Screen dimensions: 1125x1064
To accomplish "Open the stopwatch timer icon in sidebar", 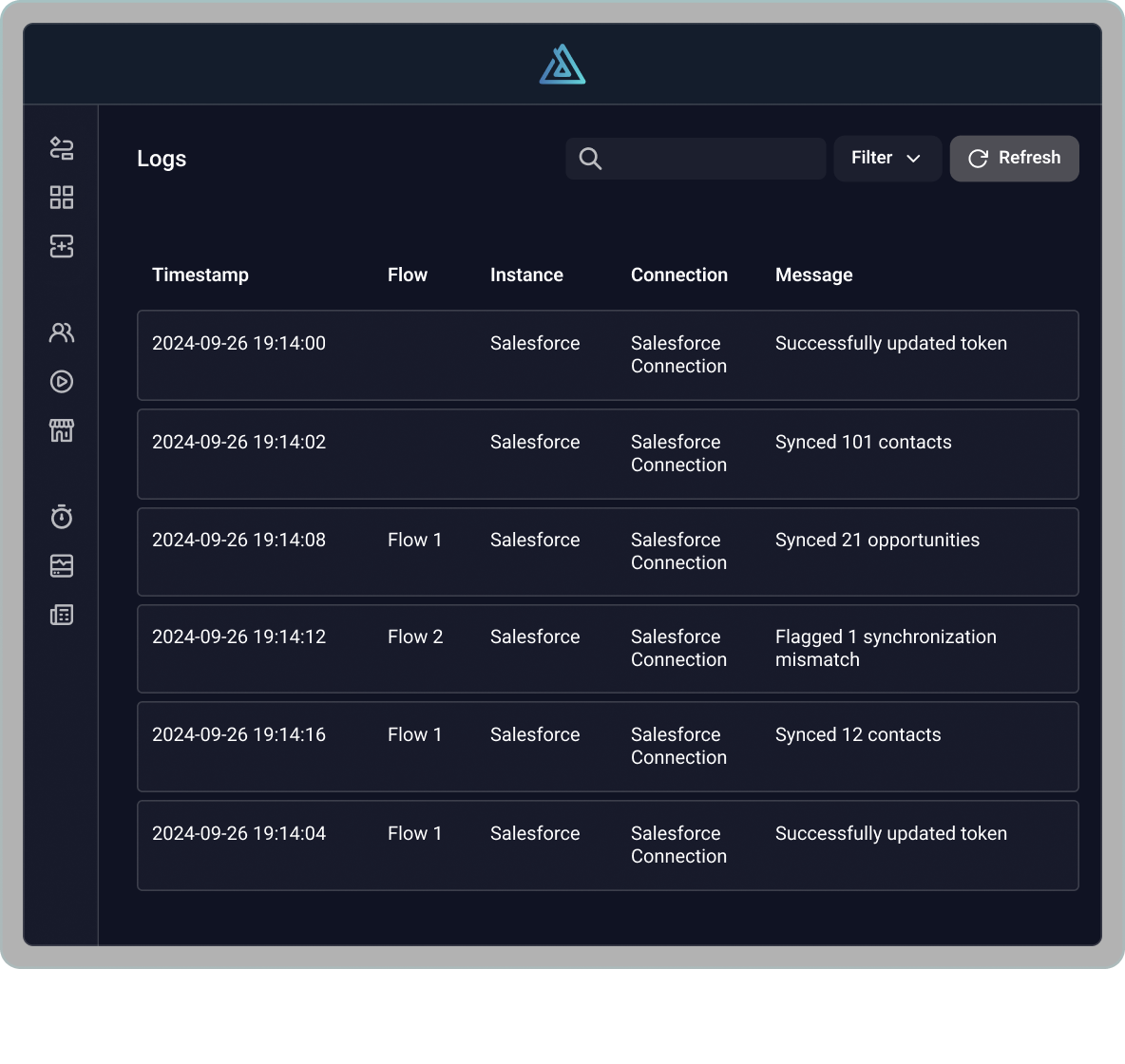I will [x=62, y=517].
